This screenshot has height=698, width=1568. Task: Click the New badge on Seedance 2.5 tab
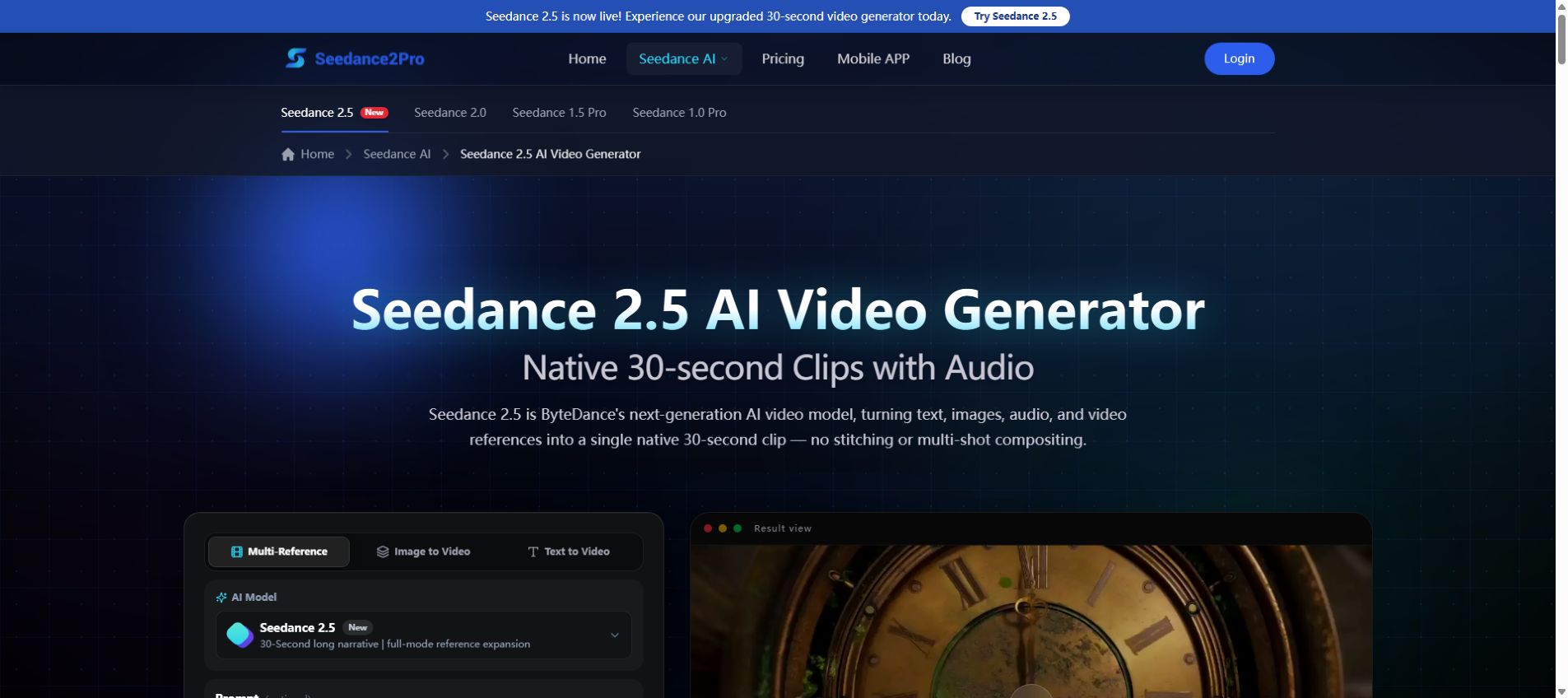(375, 113)
